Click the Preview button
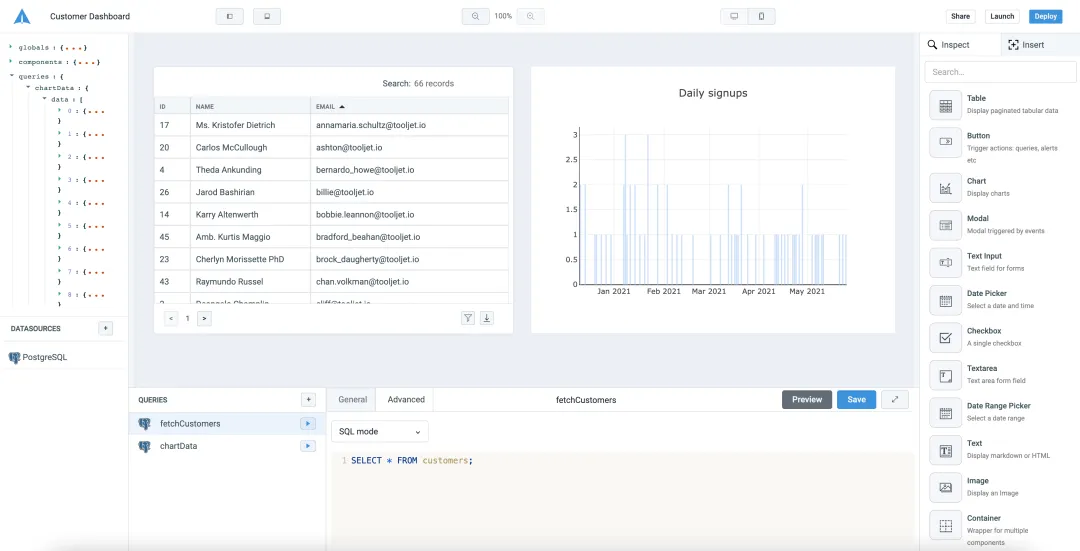Viewport: 1080px width, 551px height. click(807, 399)
